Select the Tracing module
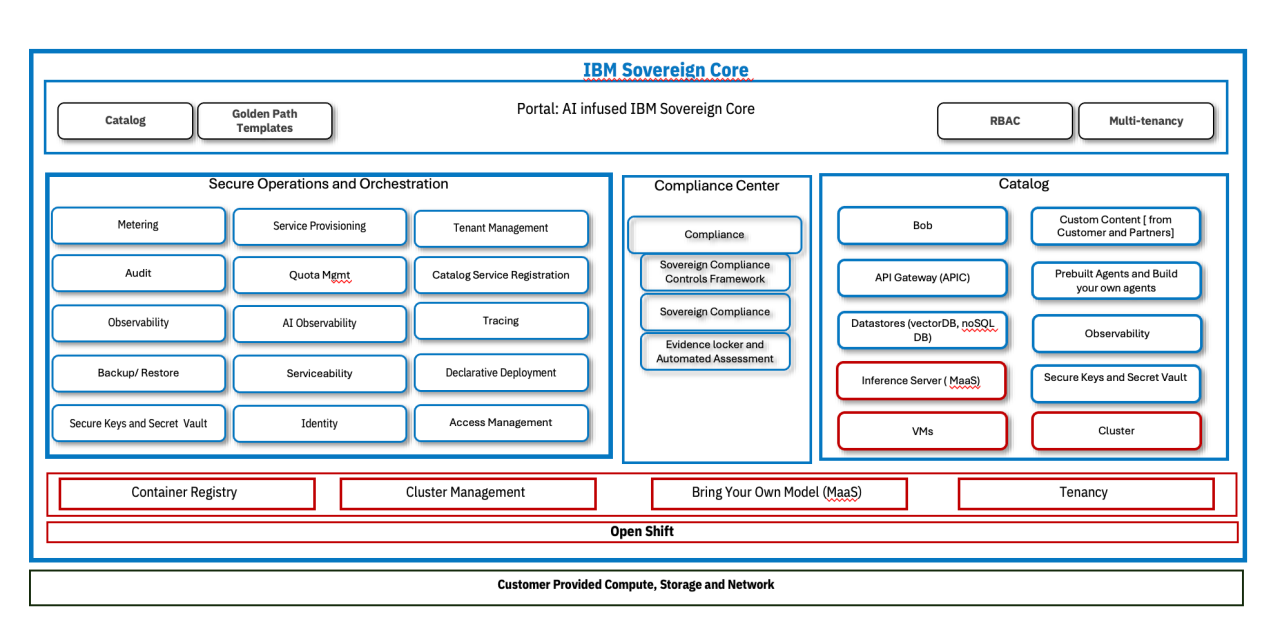 tap(501, 320)
